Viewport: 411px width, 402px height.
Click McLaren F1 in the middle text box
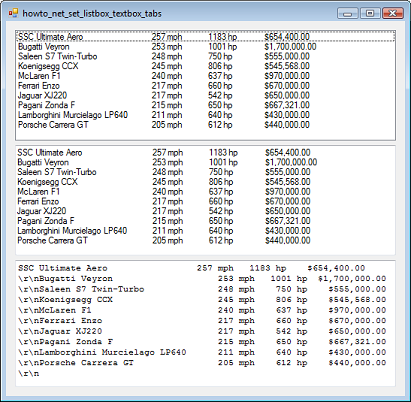click(x=38, y=192)
